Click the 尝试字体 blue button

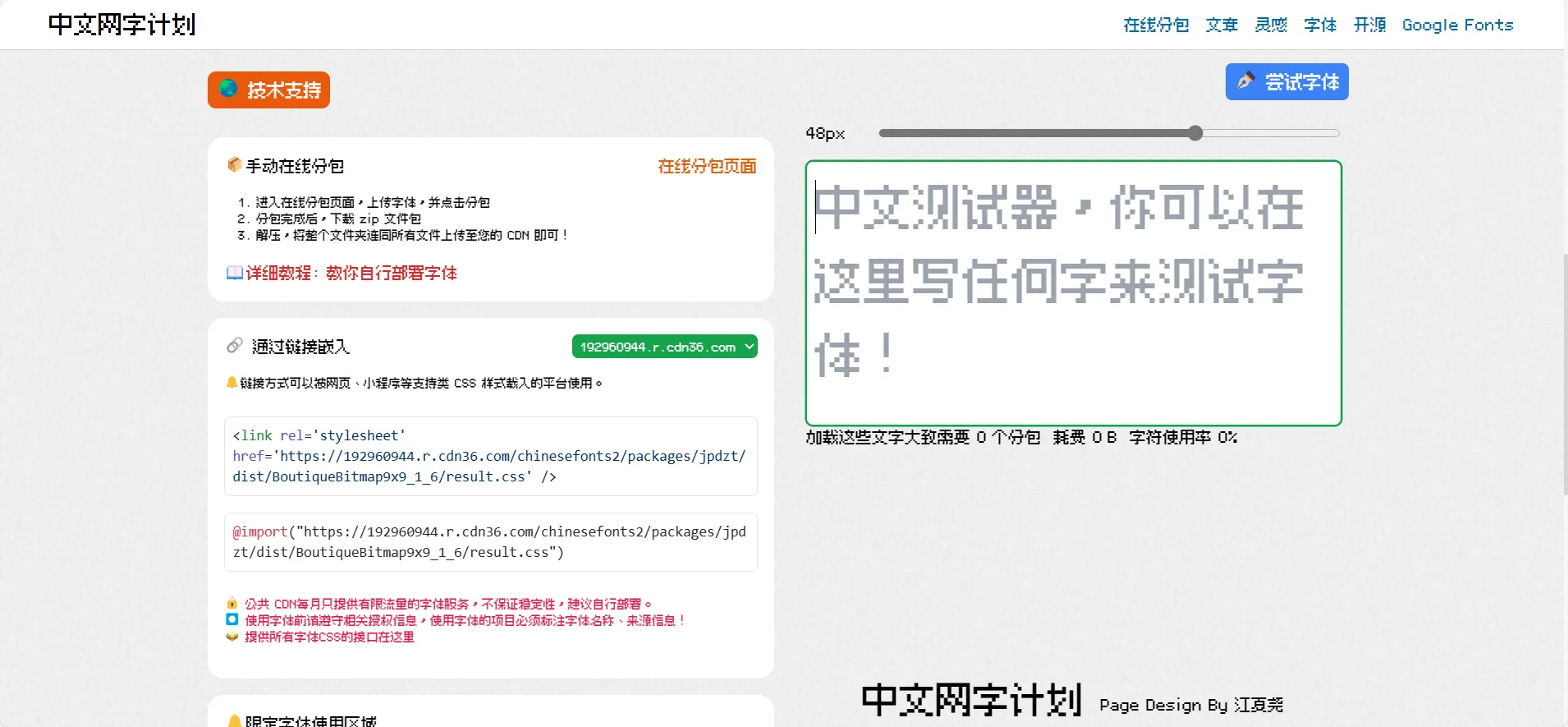(1286, 81)
